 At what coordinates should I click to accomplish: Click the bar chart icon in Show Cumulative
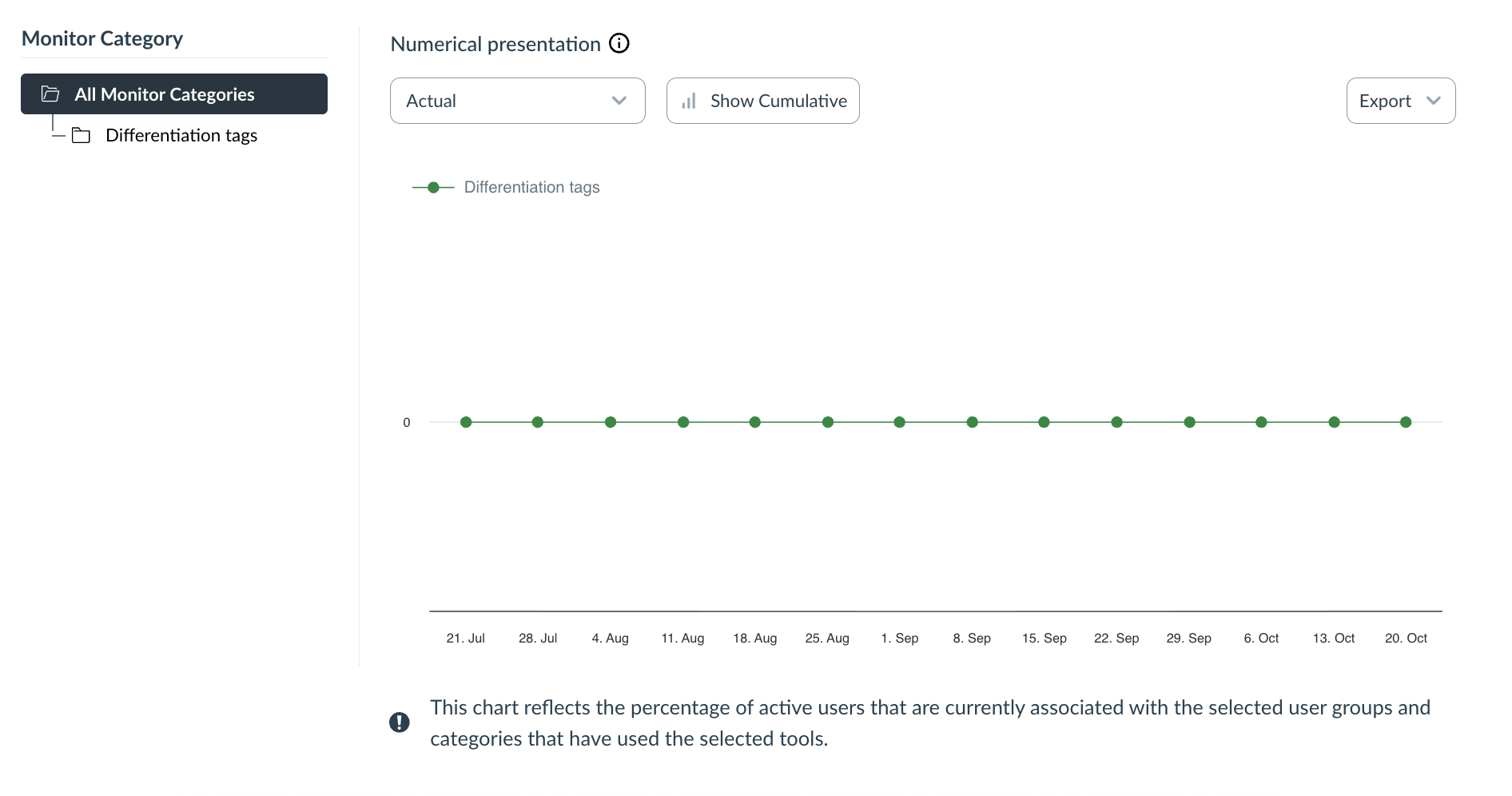pyautogui.click(x=690, y=101)
